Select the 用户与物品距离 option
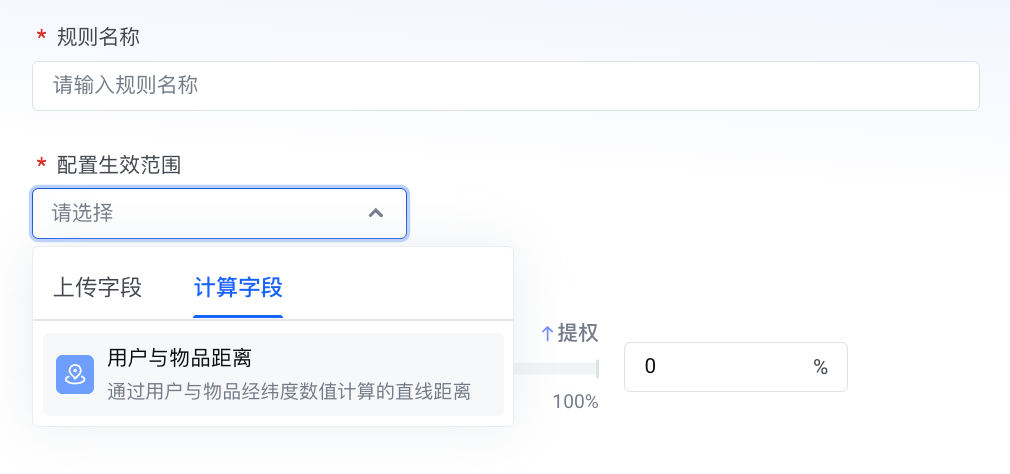This screenshot has height=474, width=1010. point(273,374)
